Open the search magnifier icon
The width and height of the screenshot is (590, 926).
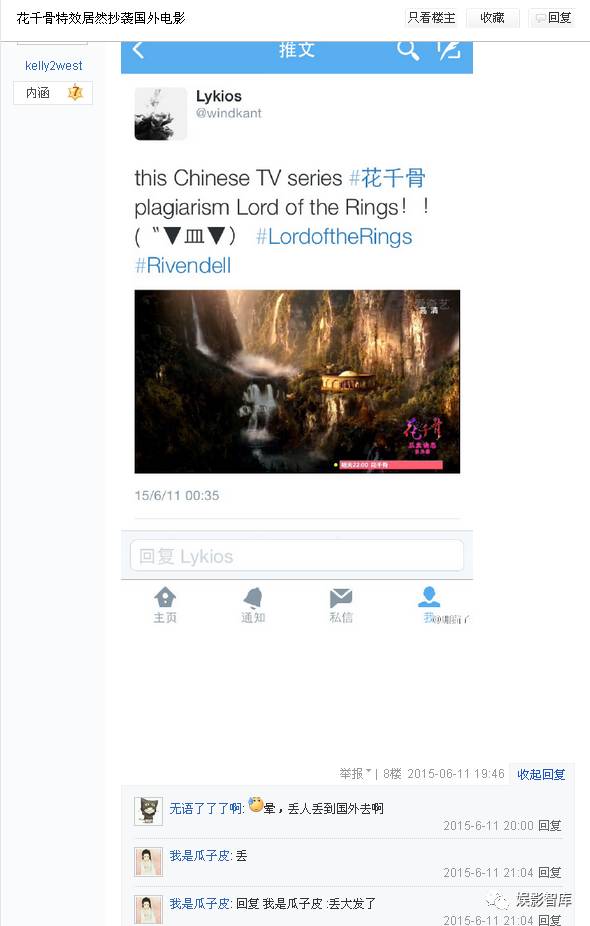point(408,50)
